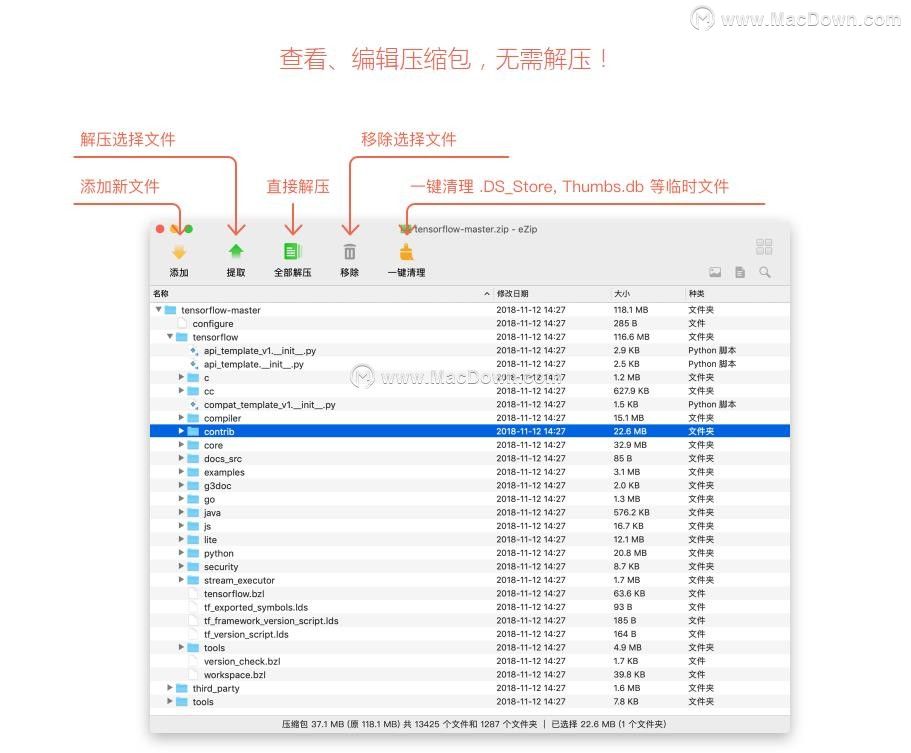The height and width of the screenshot is (753, 911).
Task: Collapse the tensorflow subfolder triangle
Action: 170,336
